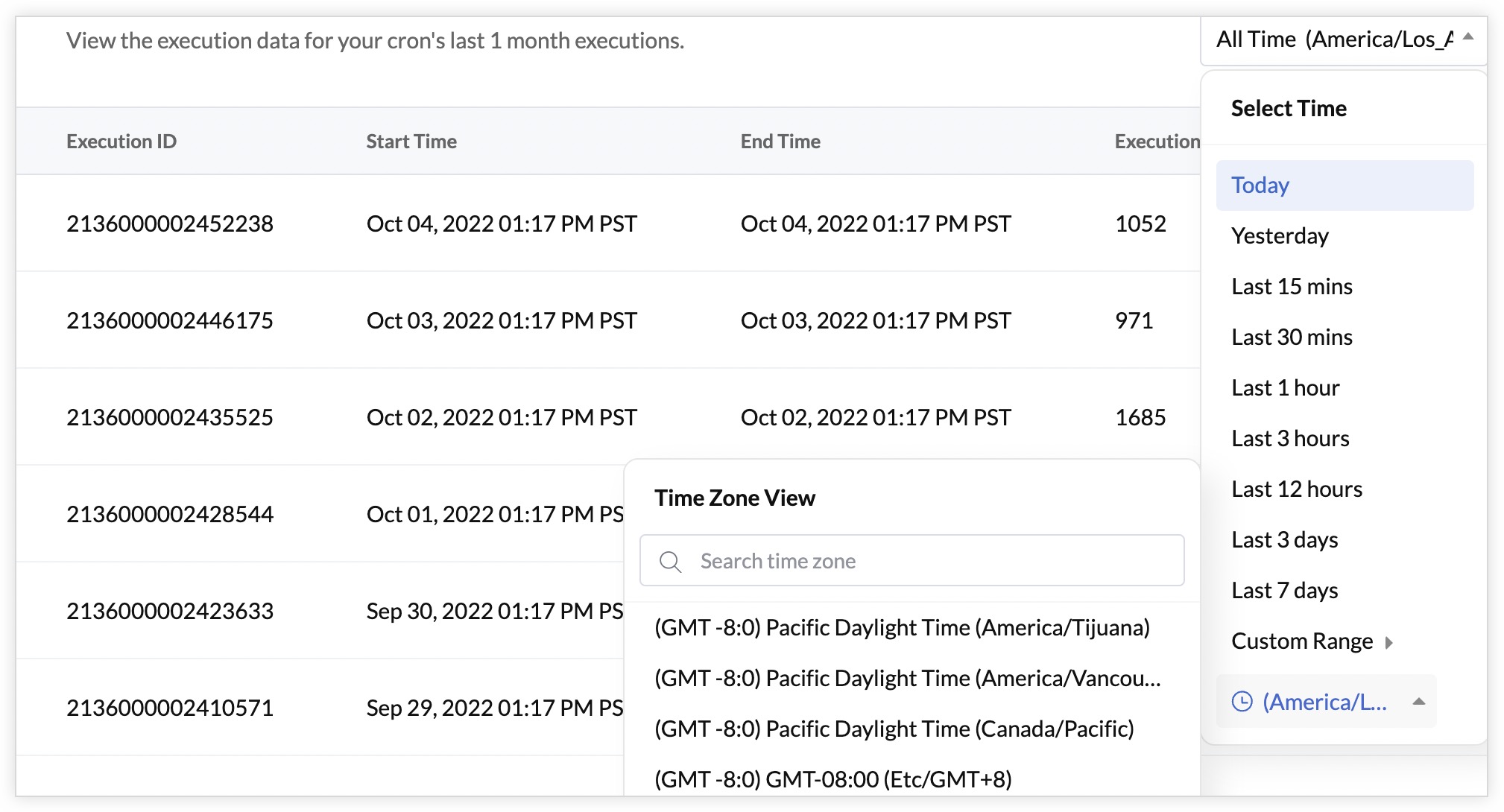Screen dimensions: 1504x812
Task: Expand the Custom Range arrow
Action: pos(1388,642)
